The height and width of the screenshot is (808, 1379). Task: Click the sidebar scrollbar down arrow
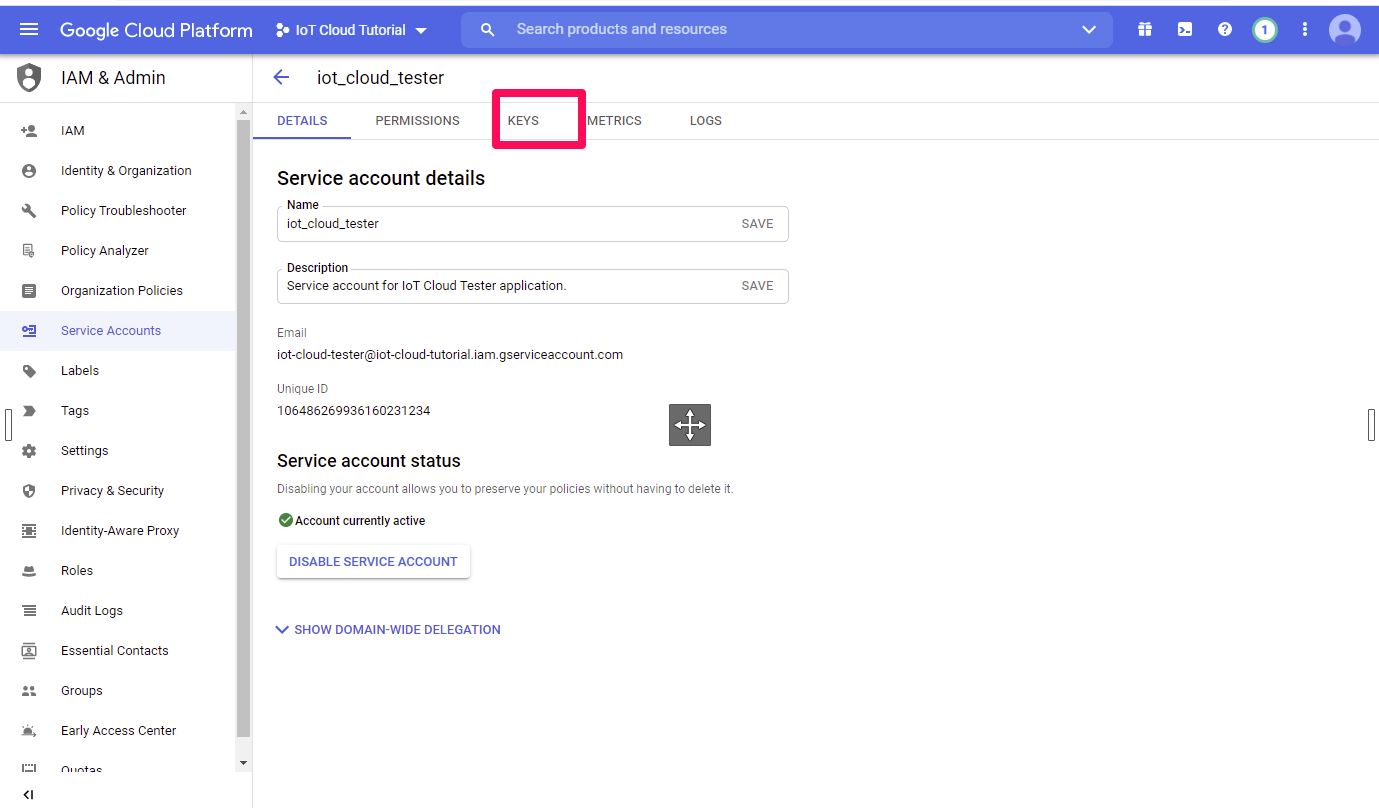tap(243, 763)
